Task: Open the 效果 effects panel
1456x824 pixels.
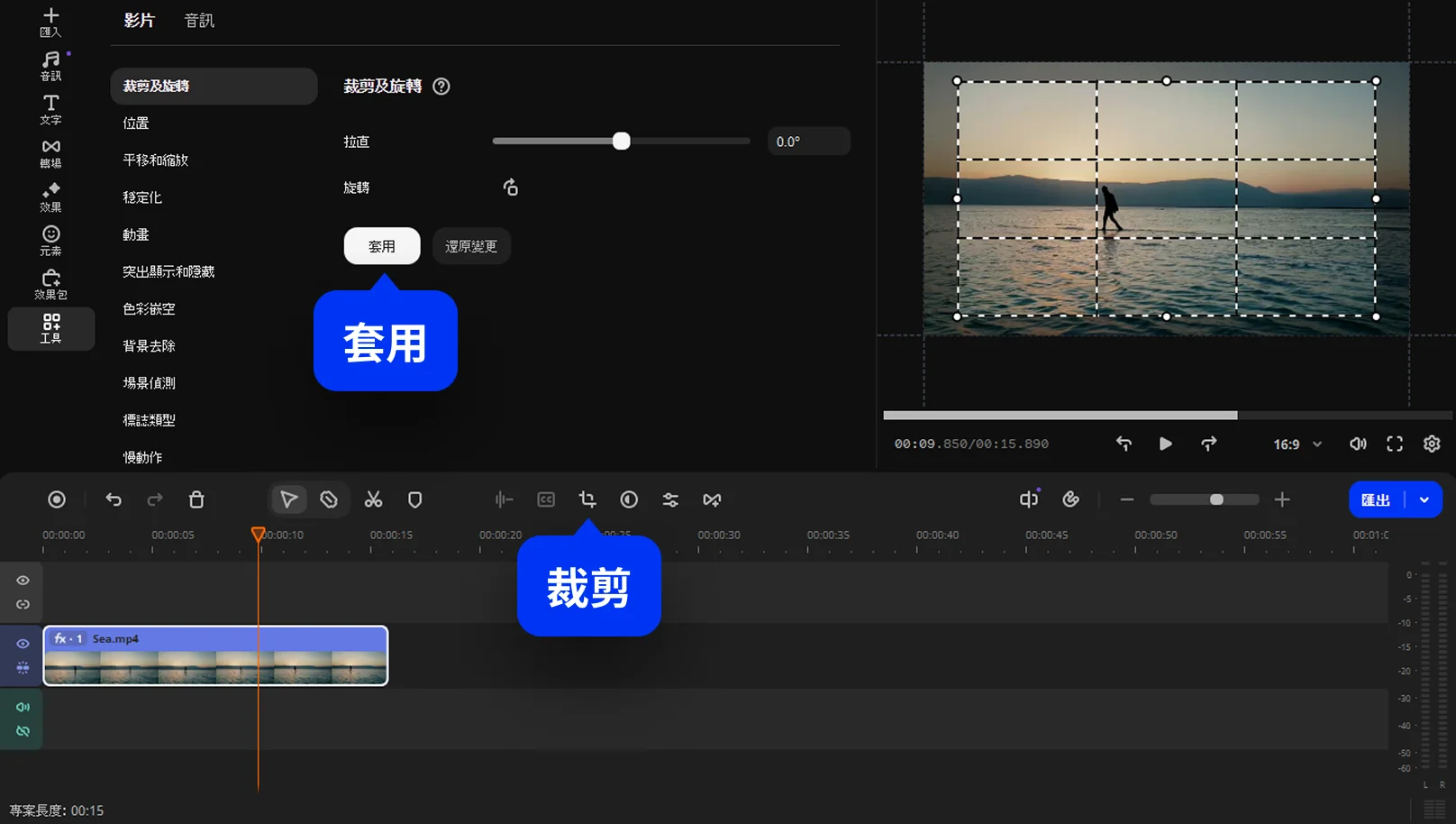Action: tap(51, 197)
